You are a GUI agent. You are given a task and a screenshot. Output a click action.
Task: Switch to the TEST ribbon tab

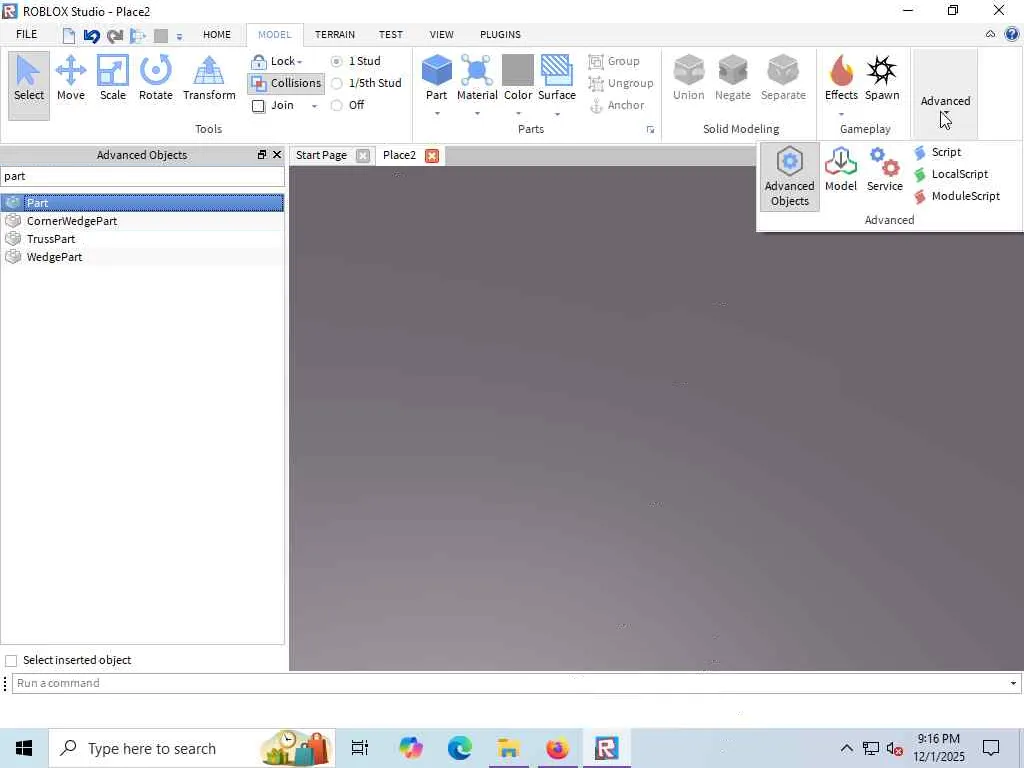pyautogui.click(x=391, y=35)
